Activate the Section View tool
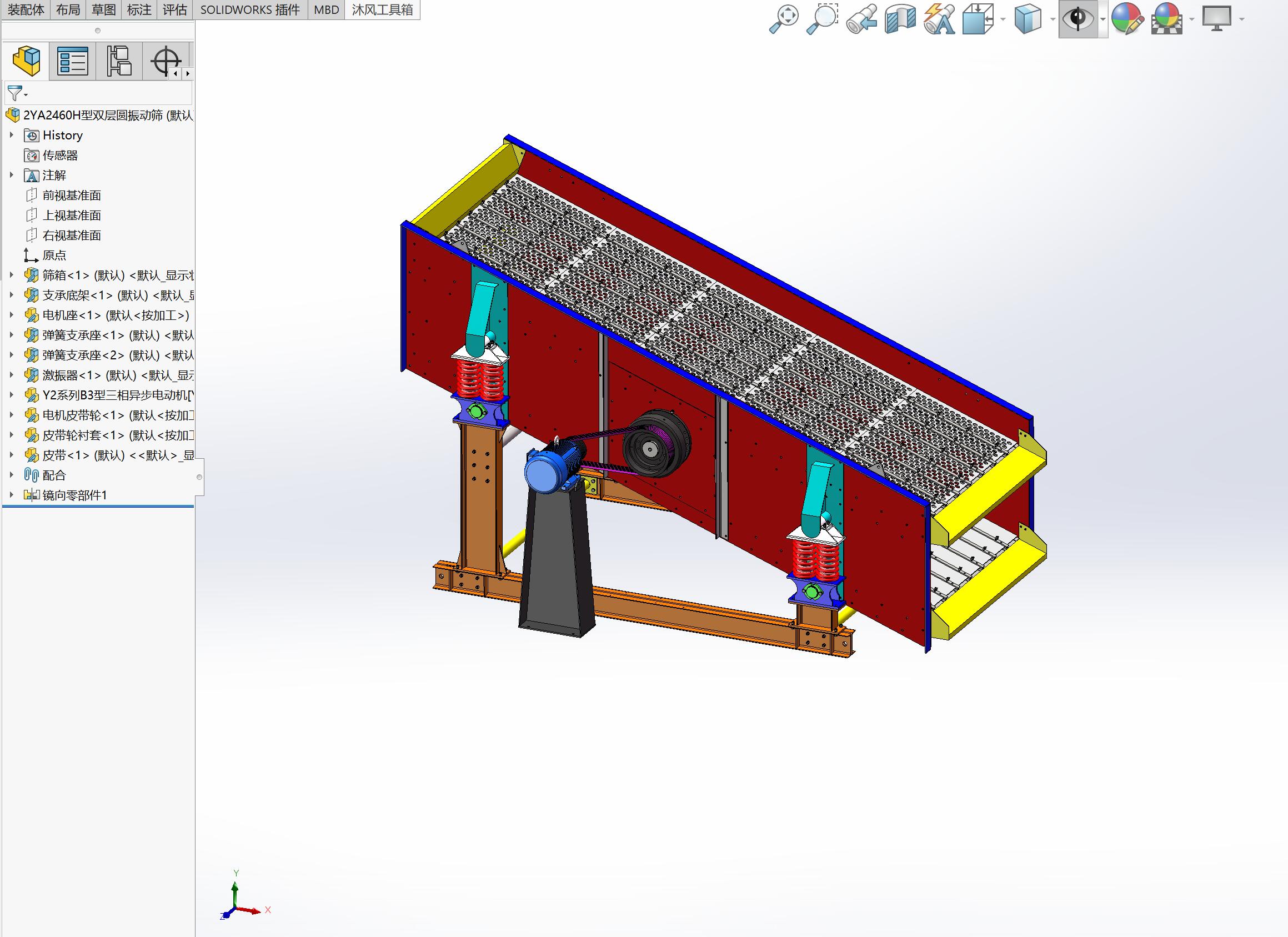This screenshot has height=937, width=1288. (900, 19)
